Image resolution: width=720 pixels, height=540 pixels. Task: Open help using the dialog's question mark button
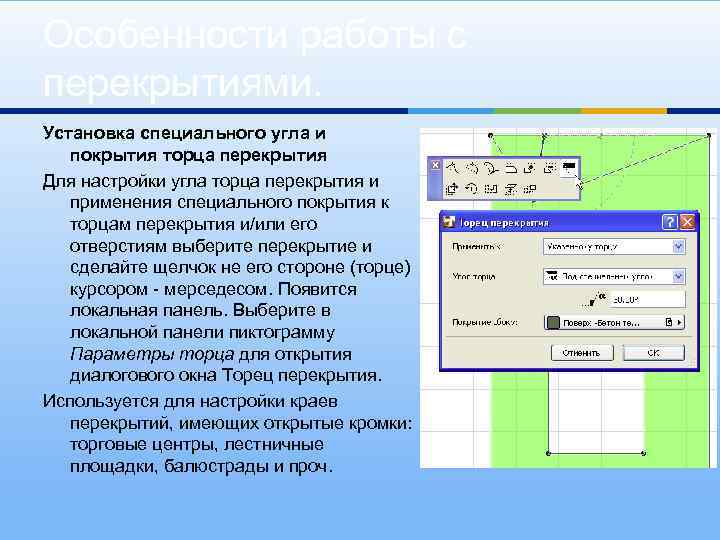pyautogui.click(x=669, y=222)
